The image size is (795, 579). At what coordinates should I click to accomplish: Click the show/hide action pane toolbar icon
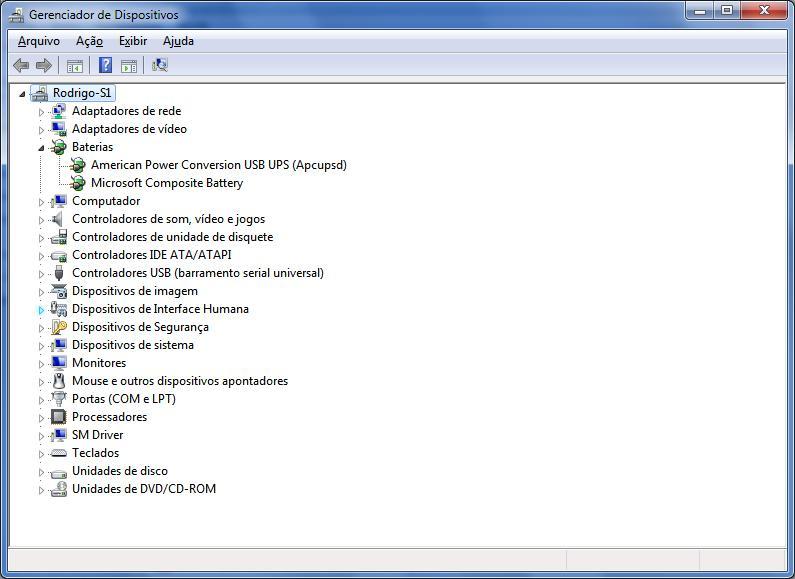(x=129, y=66)
